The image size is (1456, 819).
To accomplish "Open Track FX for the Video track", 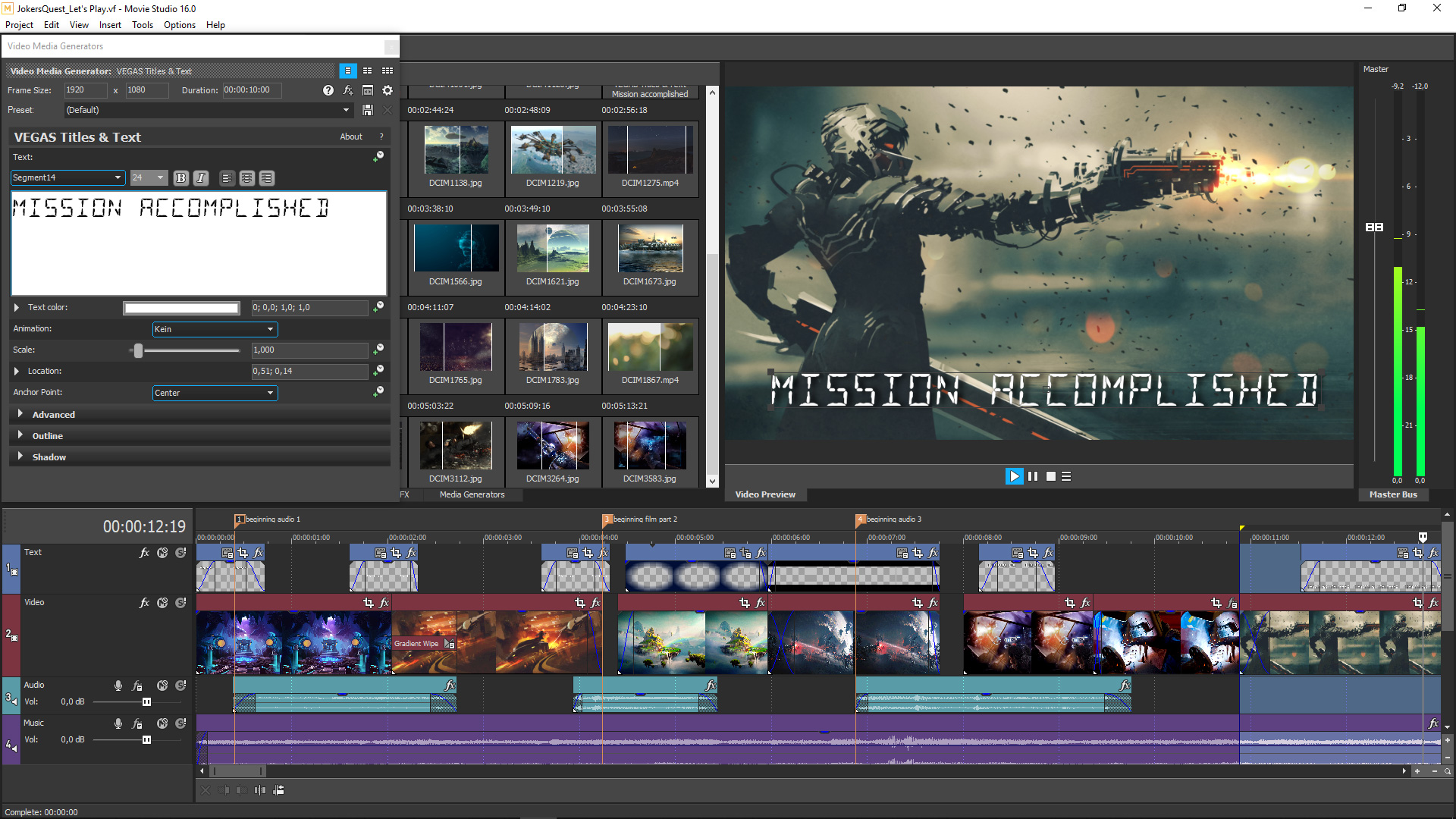I will tap(144, 603).
